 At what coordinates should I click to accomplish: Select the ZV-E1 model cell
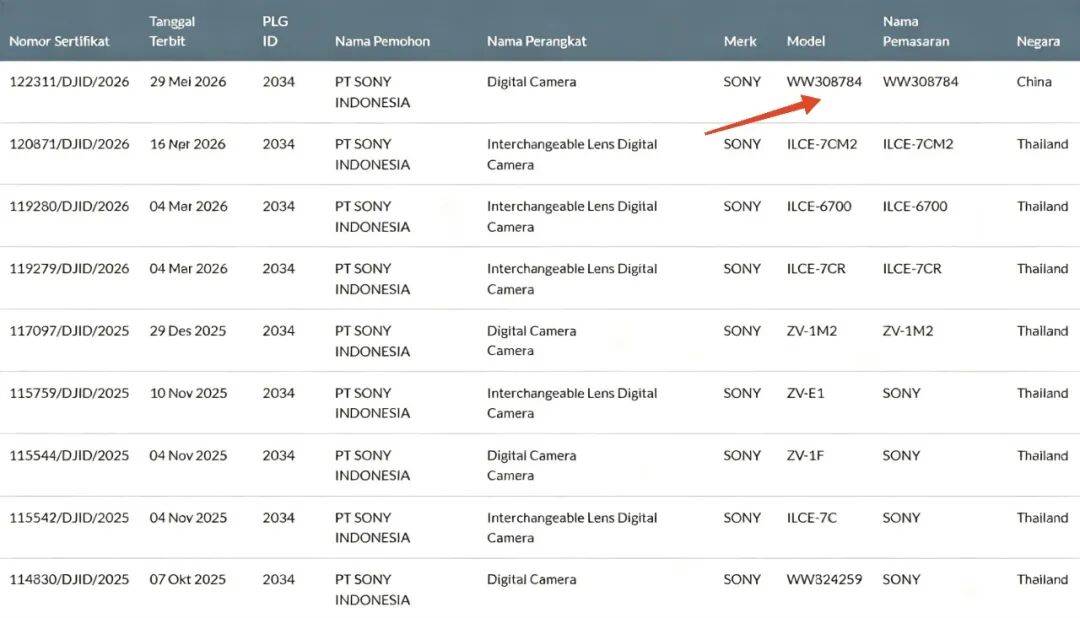pyautogui.click(x=805, y=393)
